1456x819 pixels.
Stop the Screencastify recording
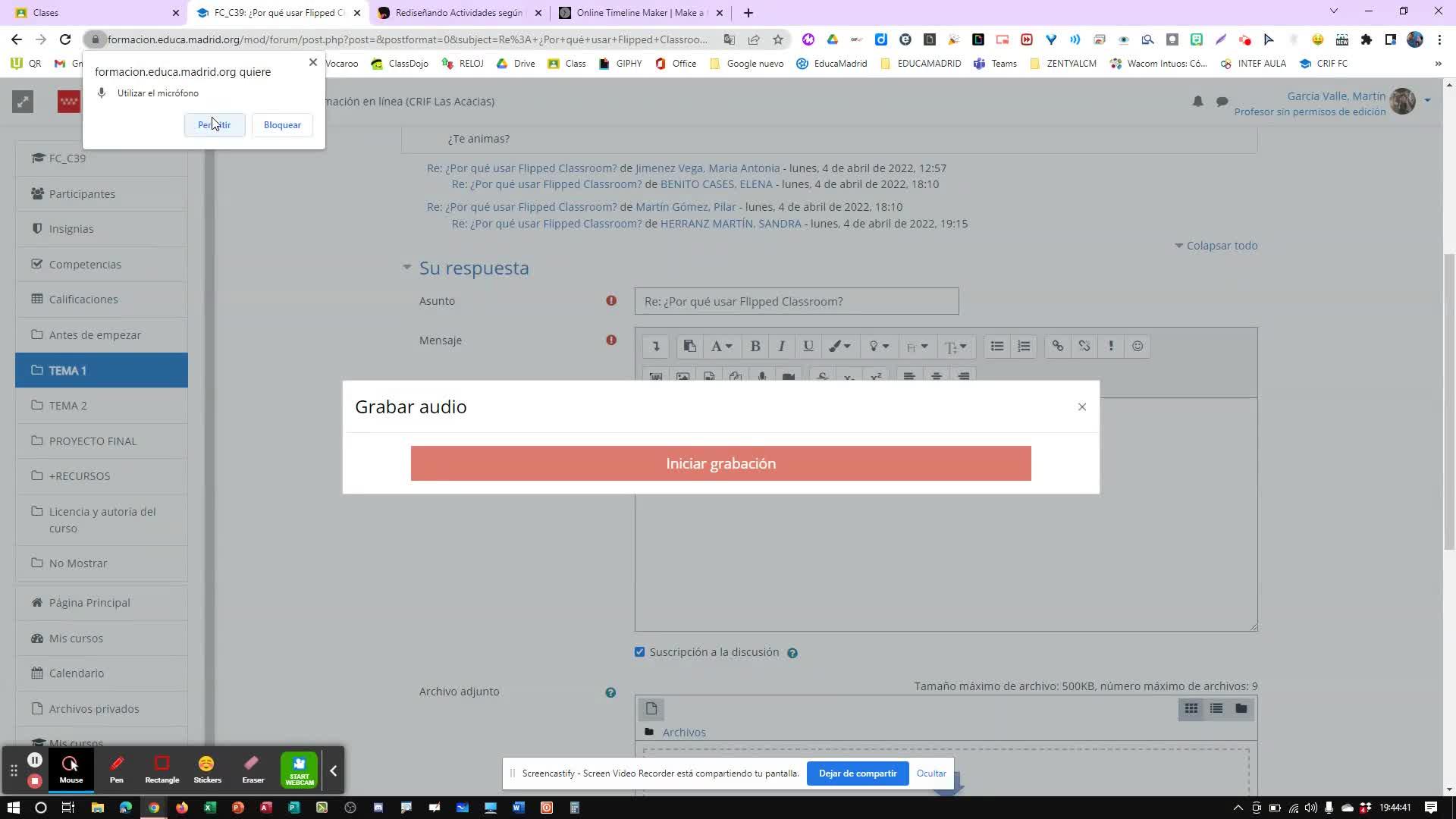[x=35, y=780]
